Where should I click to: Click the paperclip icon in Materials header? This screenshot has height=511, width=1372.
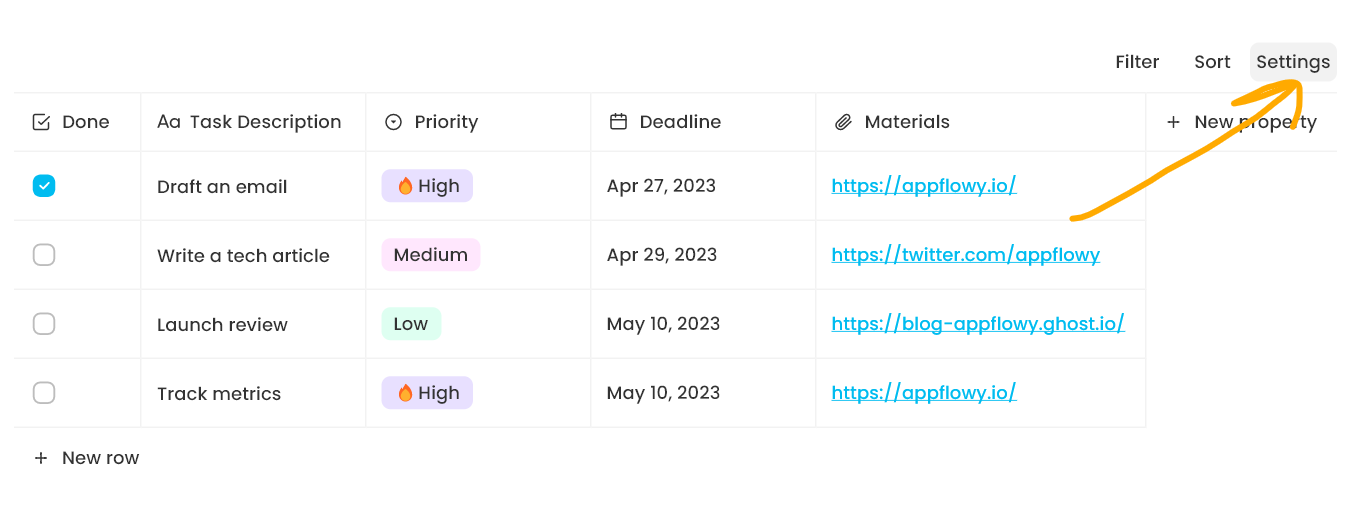844,122
